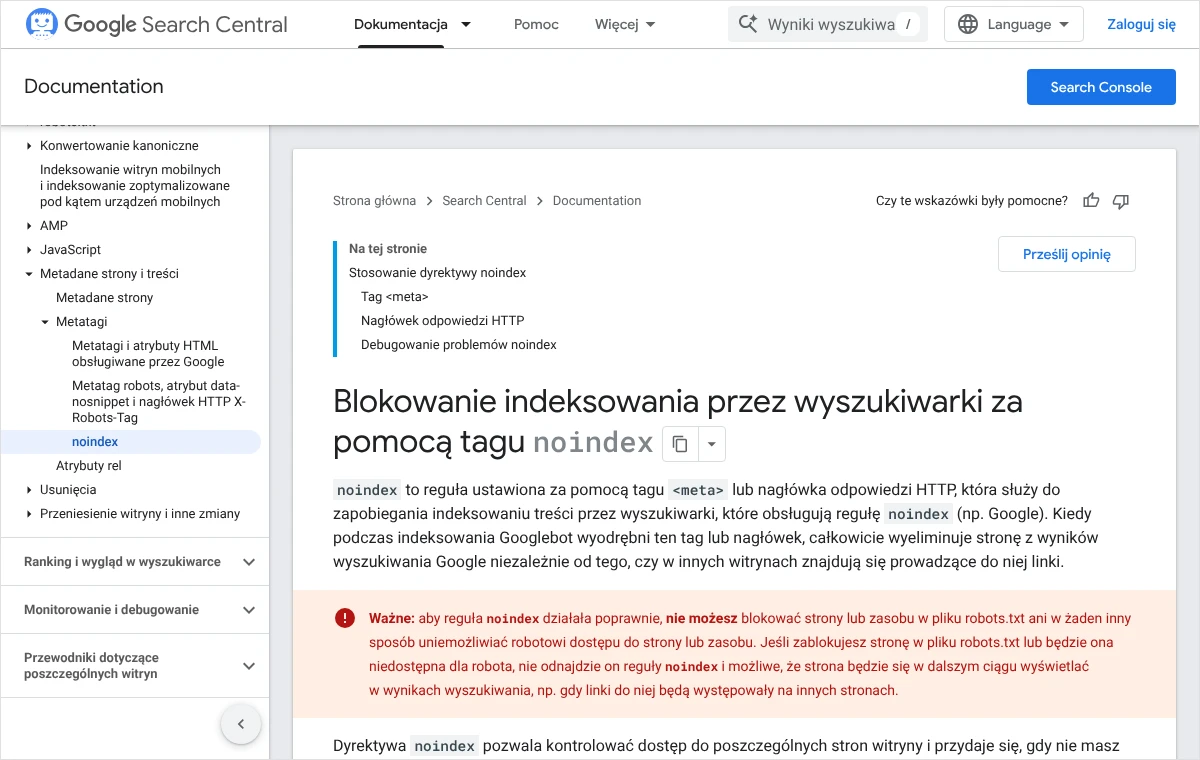The height and width of the screenshot is (760, 1200).
Task: Go to Documentation breadcrumb
Action: click(597, 201)
